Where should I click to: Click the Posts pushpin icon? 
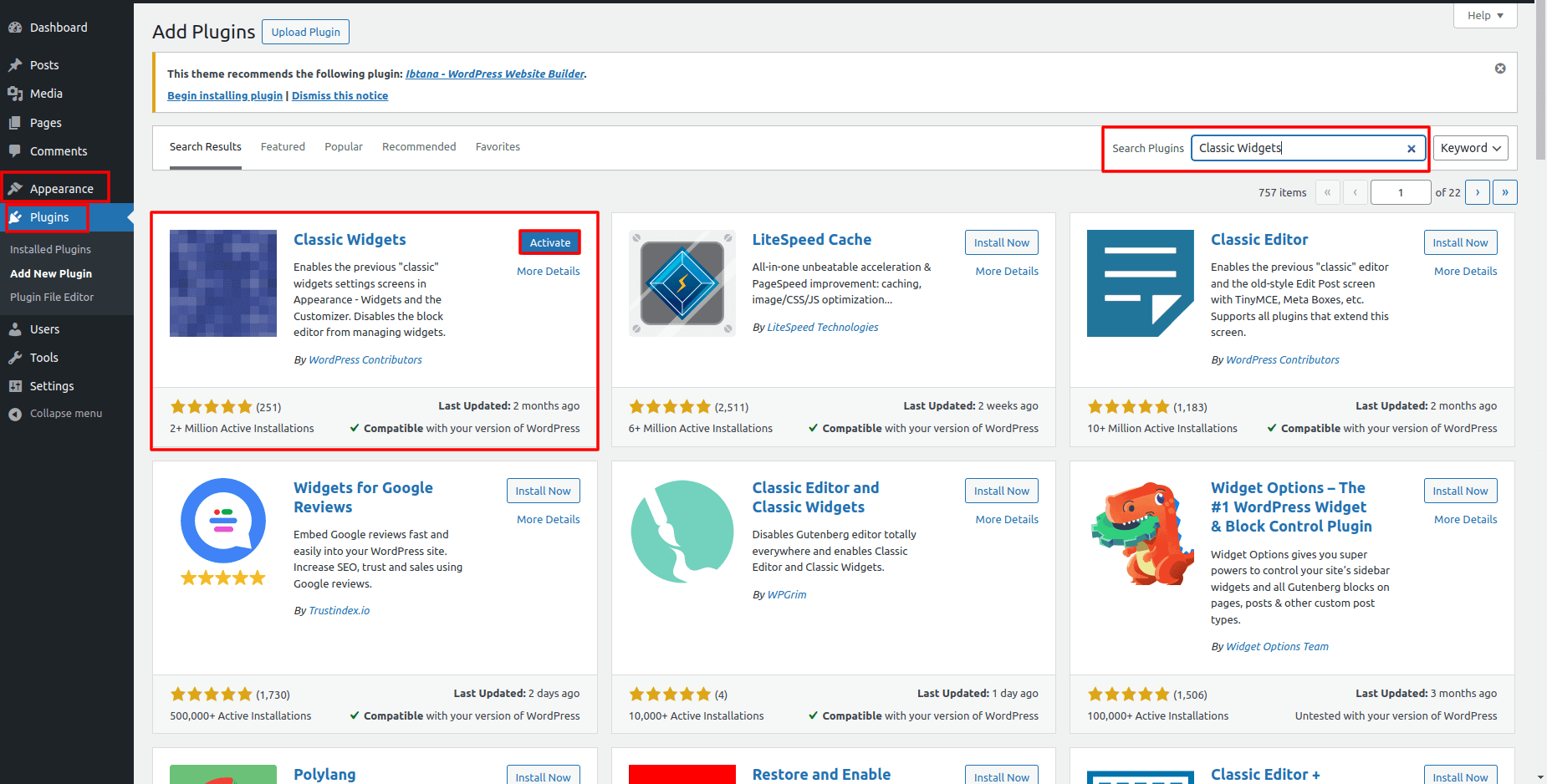point(15,65)
